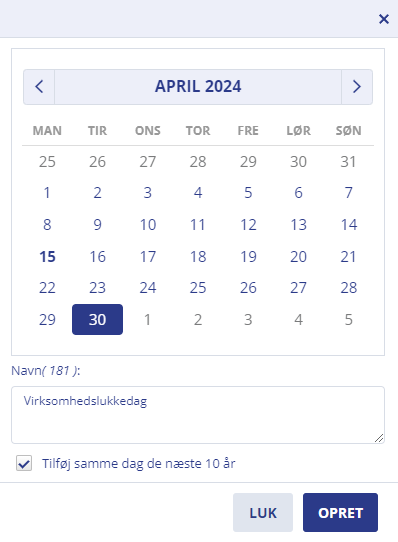398x542 pixels.
Task: Pick April 1 in the calendar
Action: coord(47,193)
